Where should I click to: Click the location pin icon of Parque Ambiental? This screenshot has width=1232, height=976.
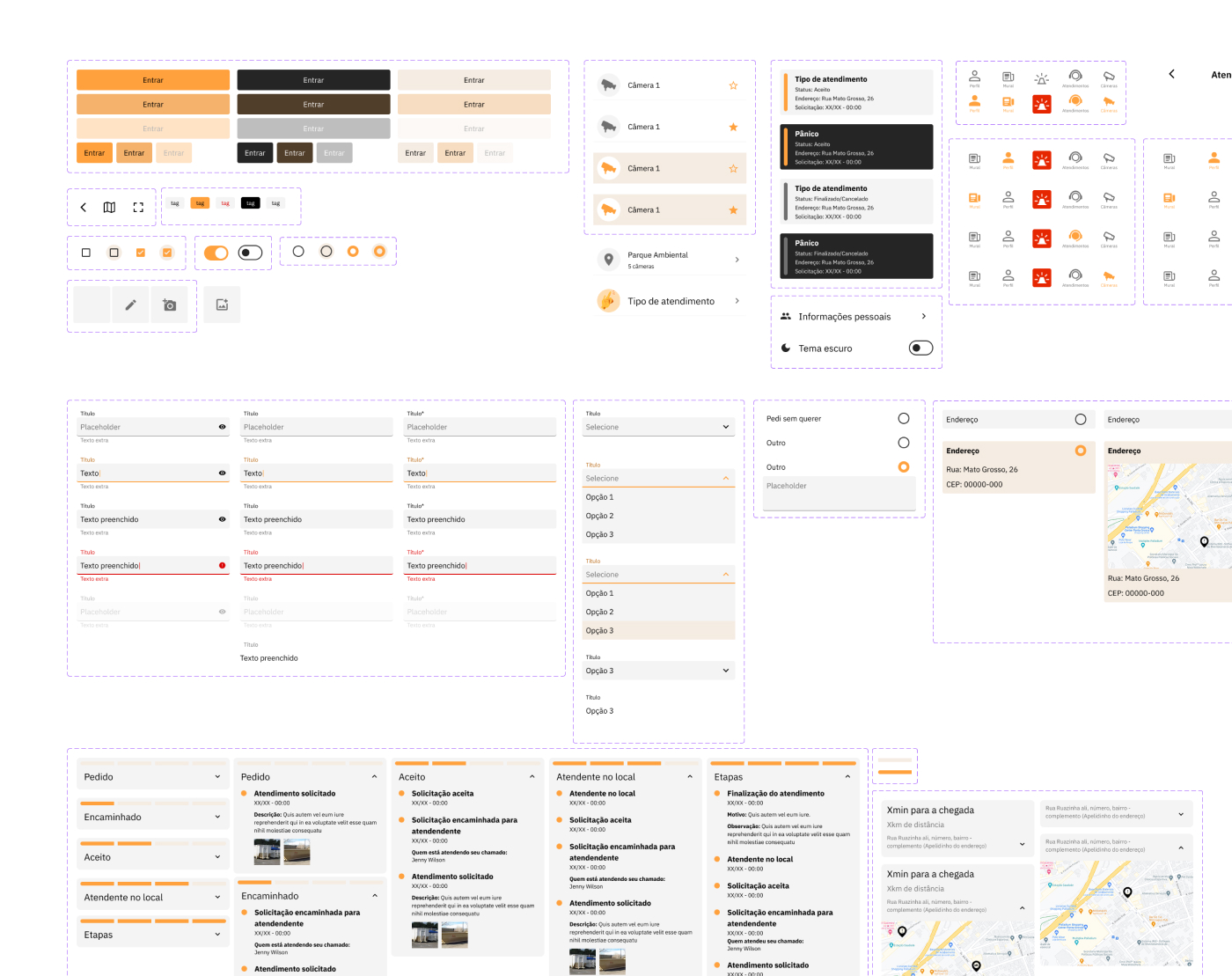[x=608, y=259]
